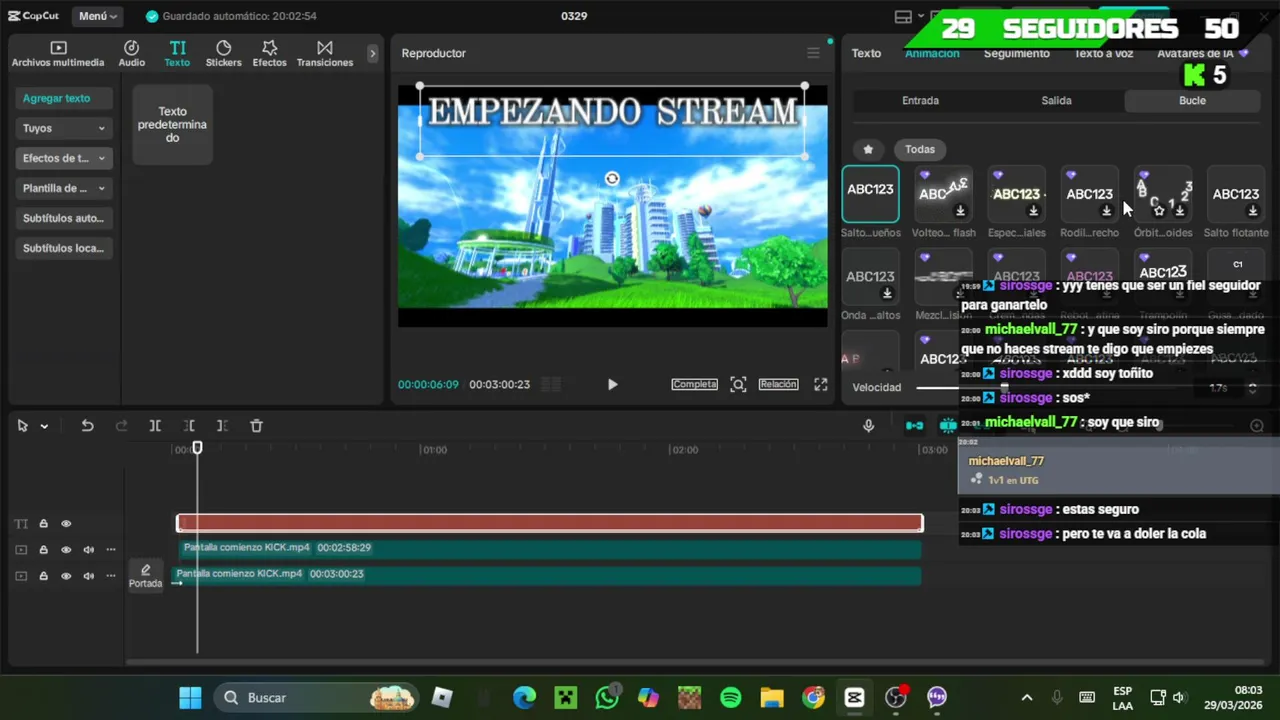Lock the 00:02:58:29 video track

pos(43,550)
